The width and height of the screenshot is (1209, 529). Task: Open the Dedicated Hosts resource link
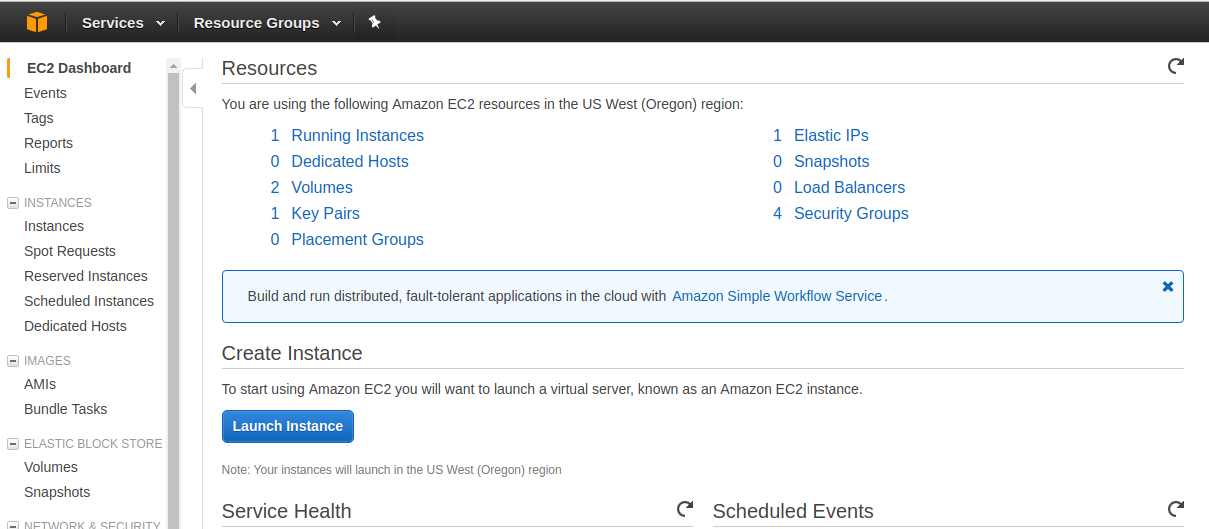click(350, 161)
